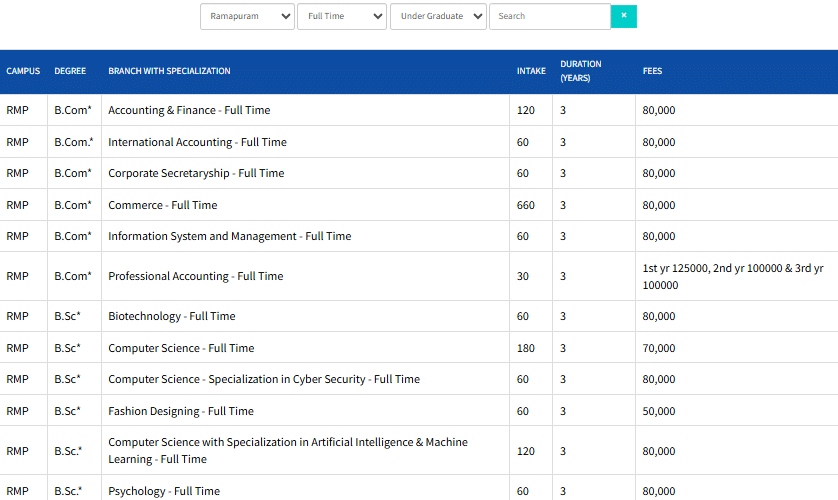
Task: Click the Fees column header
Action: (x=652, y=71)
